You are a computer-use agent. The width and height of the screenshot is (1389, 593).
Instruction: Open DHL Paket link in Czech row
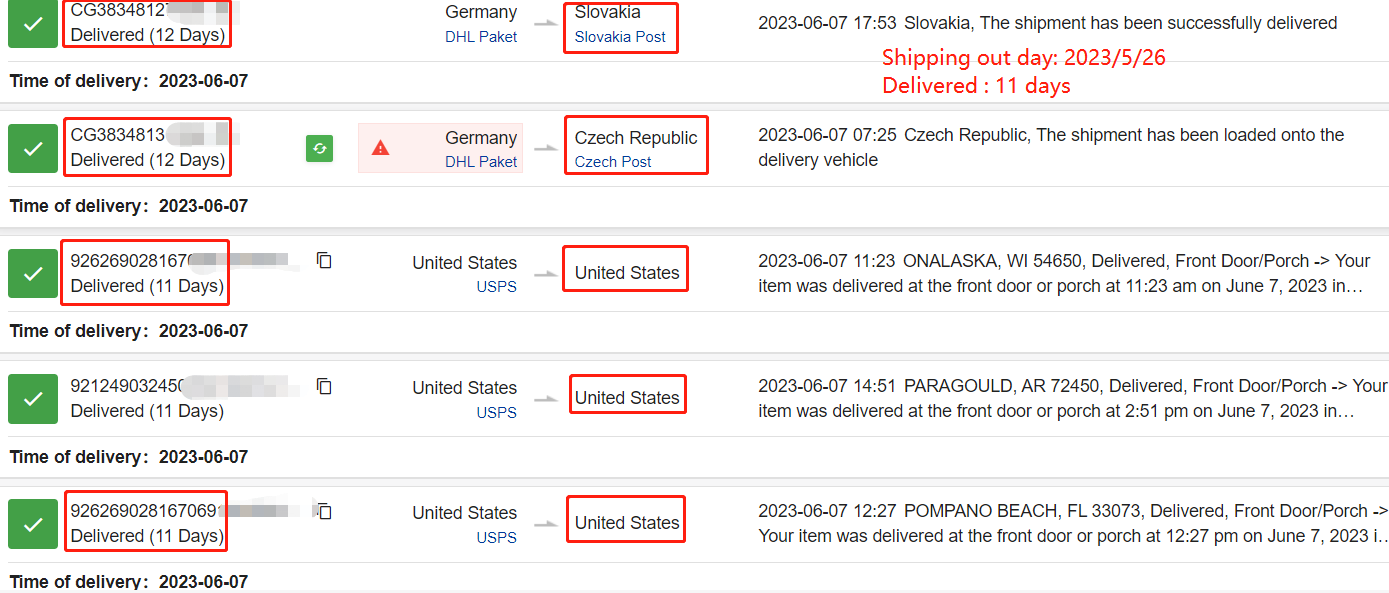[x=481, y=162]
